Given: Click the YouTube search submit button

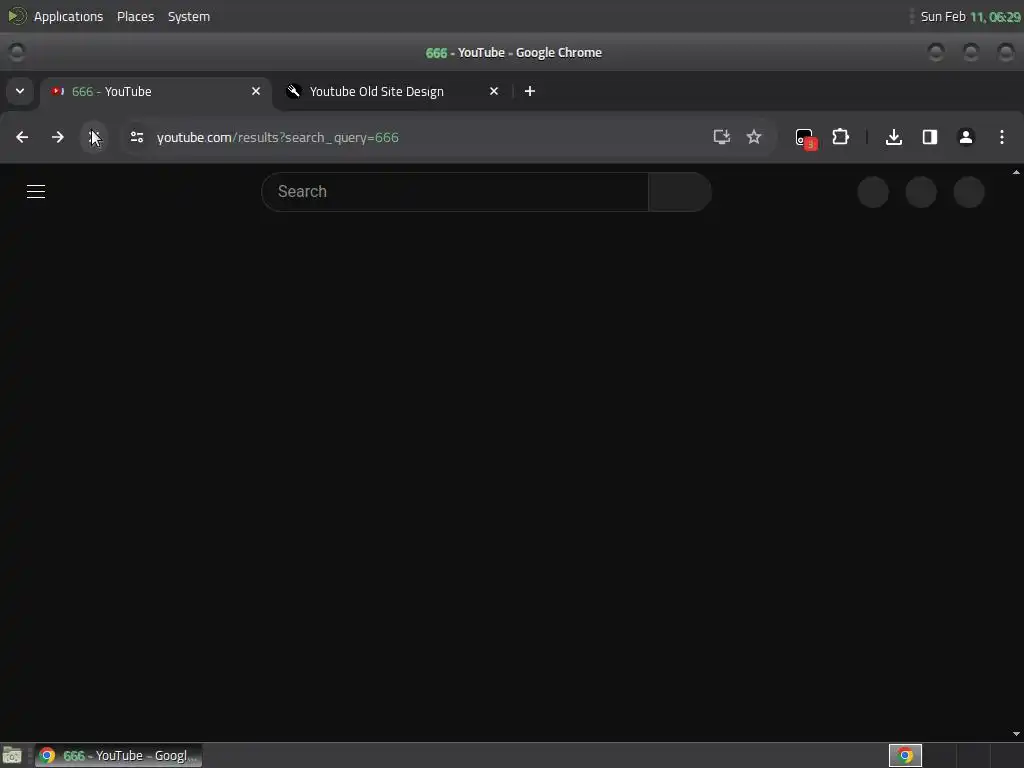Looking at the screenshot, I should coord(680,191).
